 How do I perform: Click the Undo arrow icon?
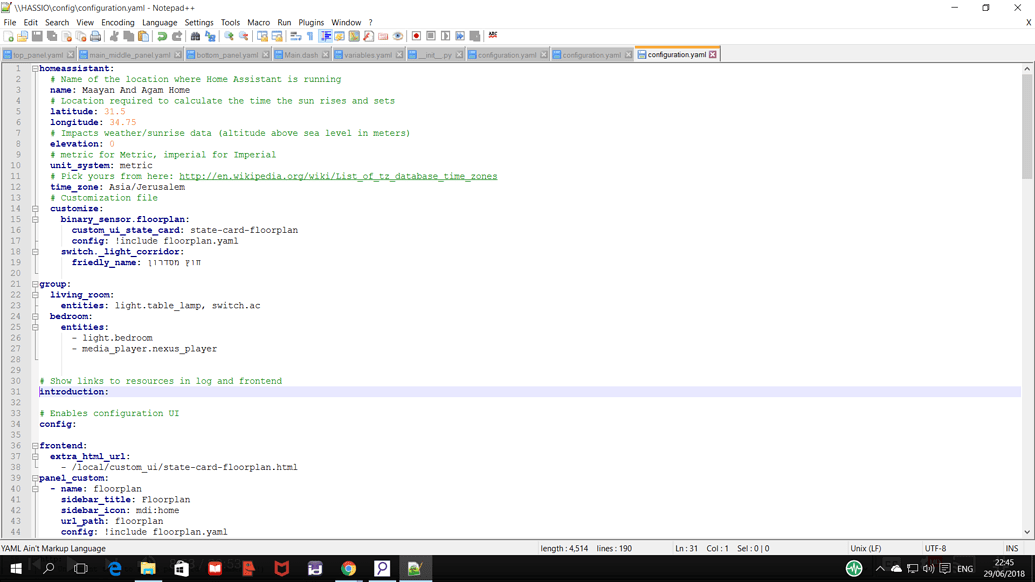pos(162,36)
